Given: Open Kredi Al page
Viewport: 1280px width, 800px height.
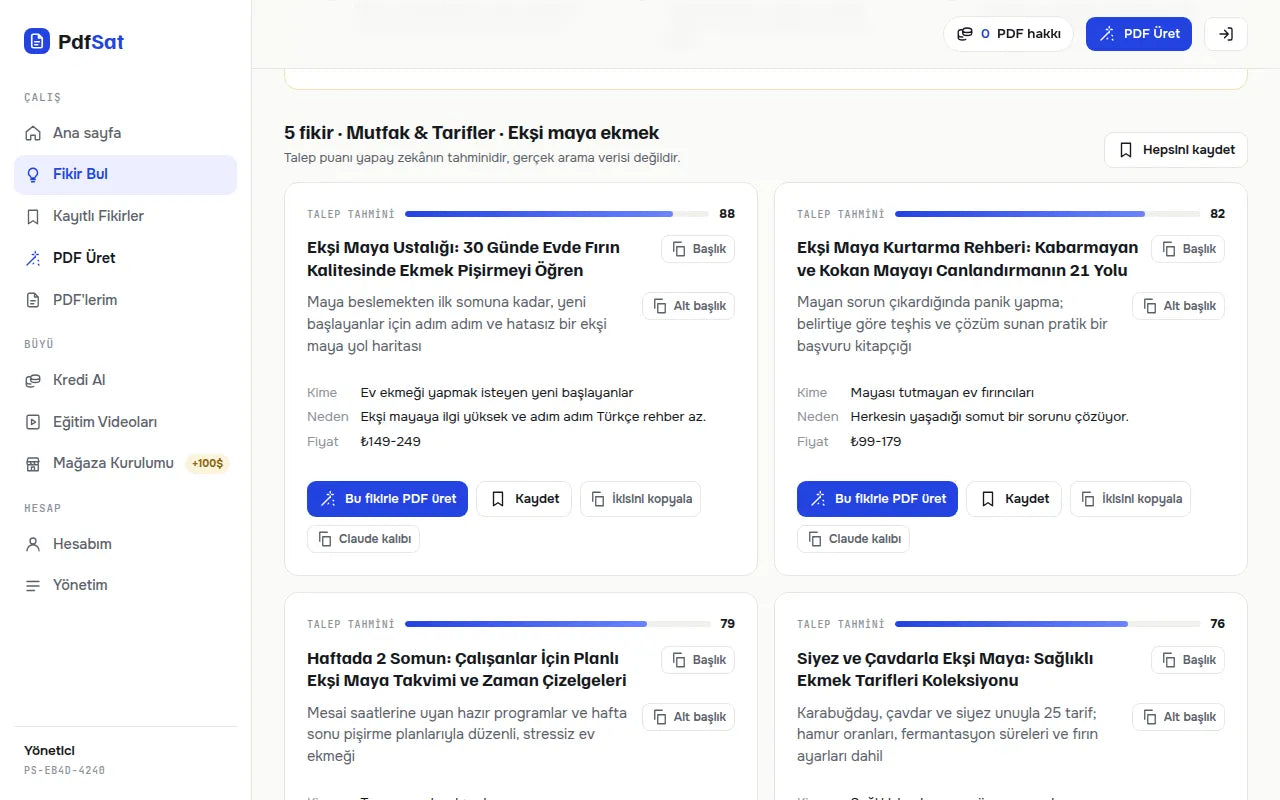Looking at the screenshot, I should coord(125,380).
